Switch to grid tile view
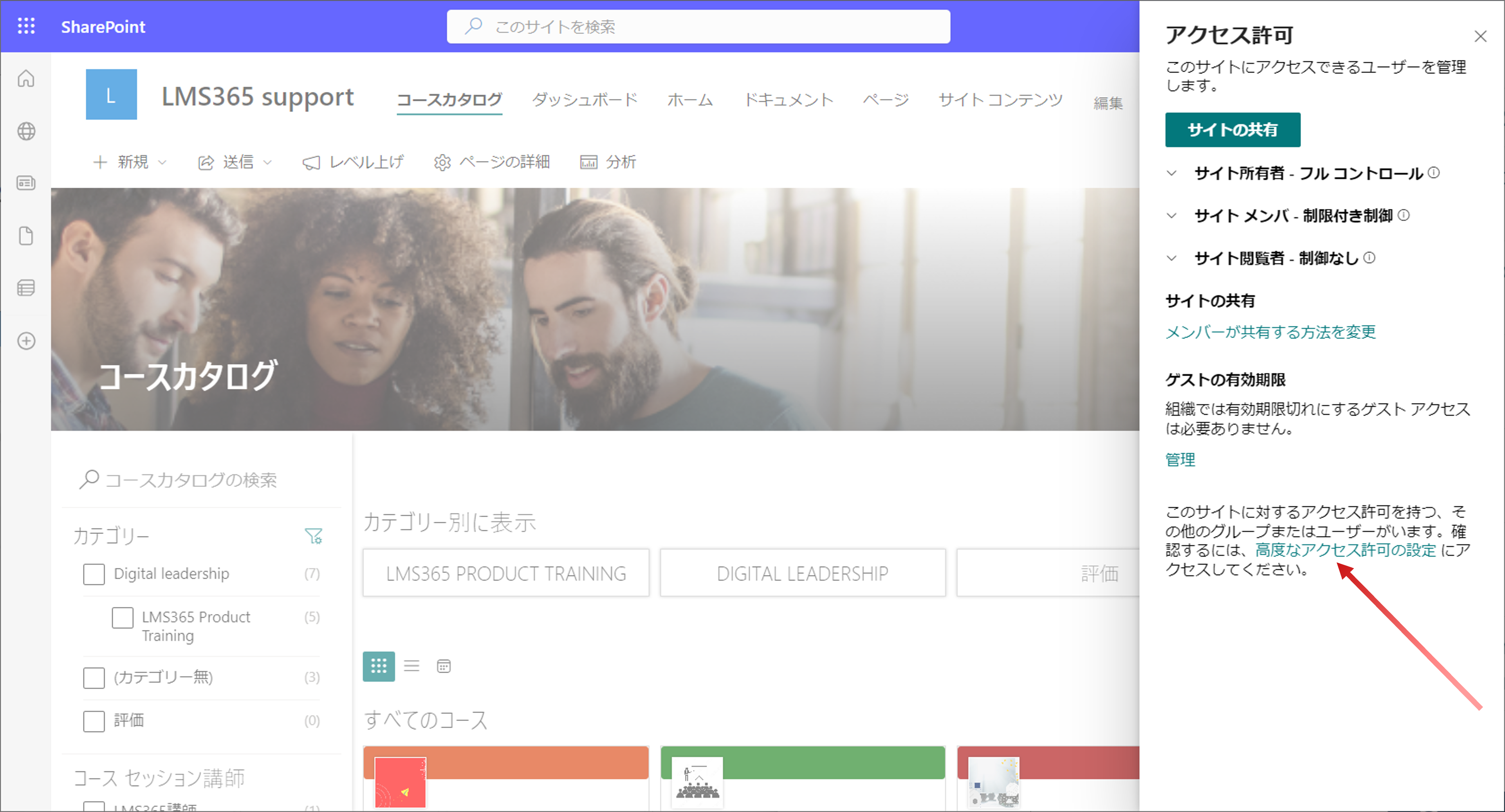Screen dimensions: 1505x812 [379, 666]
